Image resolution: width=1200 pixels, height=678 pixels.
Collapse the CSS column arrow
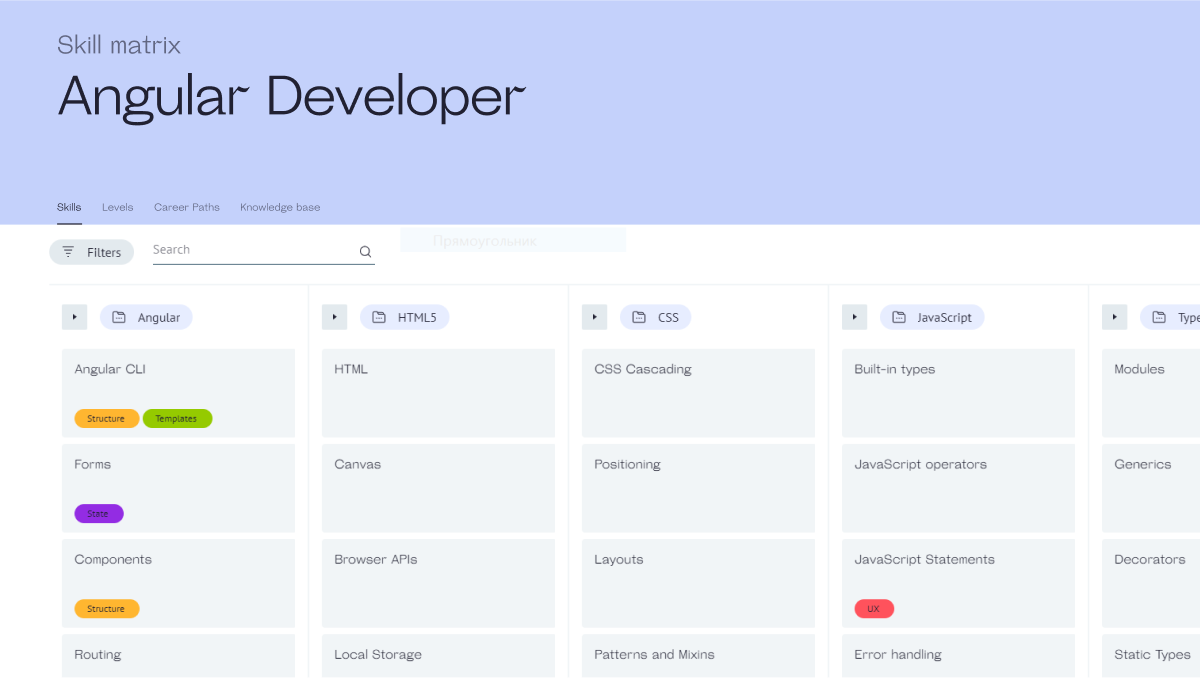594,317
